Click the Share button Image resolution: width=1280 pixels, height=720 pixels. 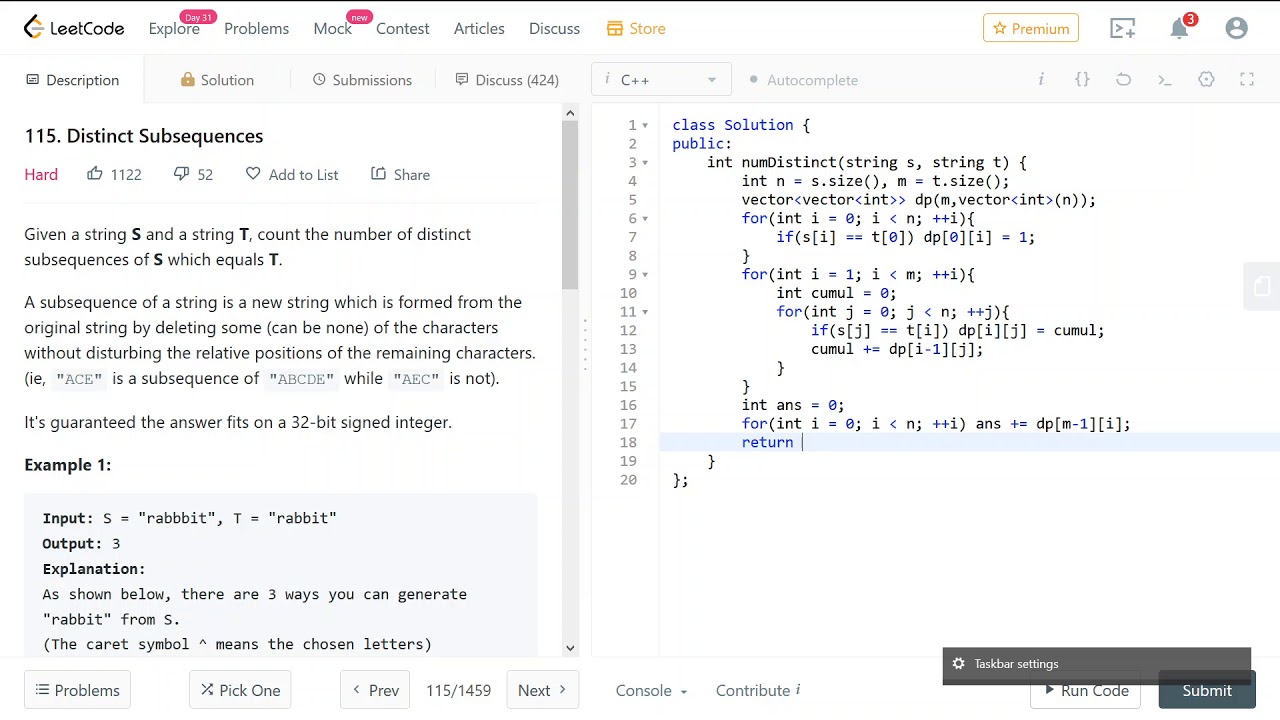400,174
